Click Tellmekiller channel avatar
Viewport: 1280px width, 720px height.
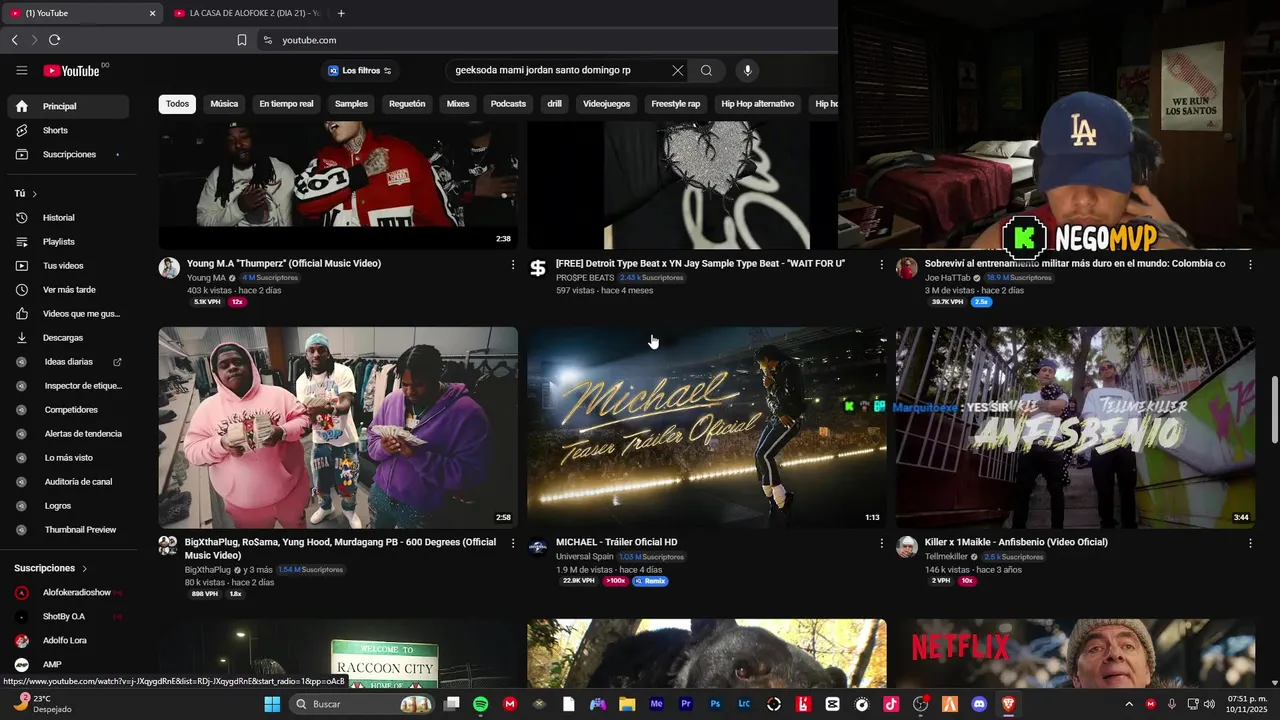[x=907, y=547]
